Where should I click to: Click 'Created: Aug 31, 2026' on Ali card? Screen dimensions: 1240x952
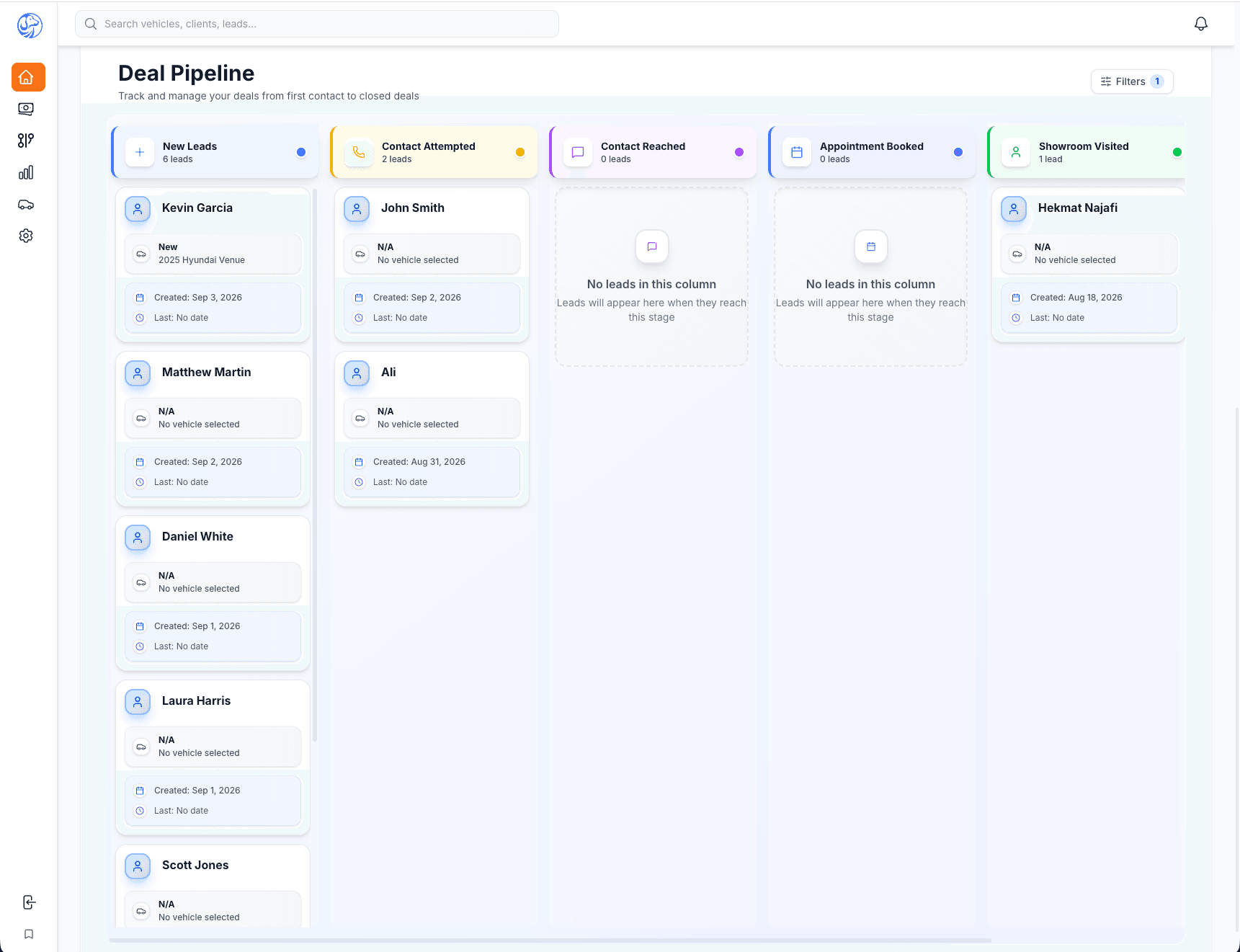point(419,462)
